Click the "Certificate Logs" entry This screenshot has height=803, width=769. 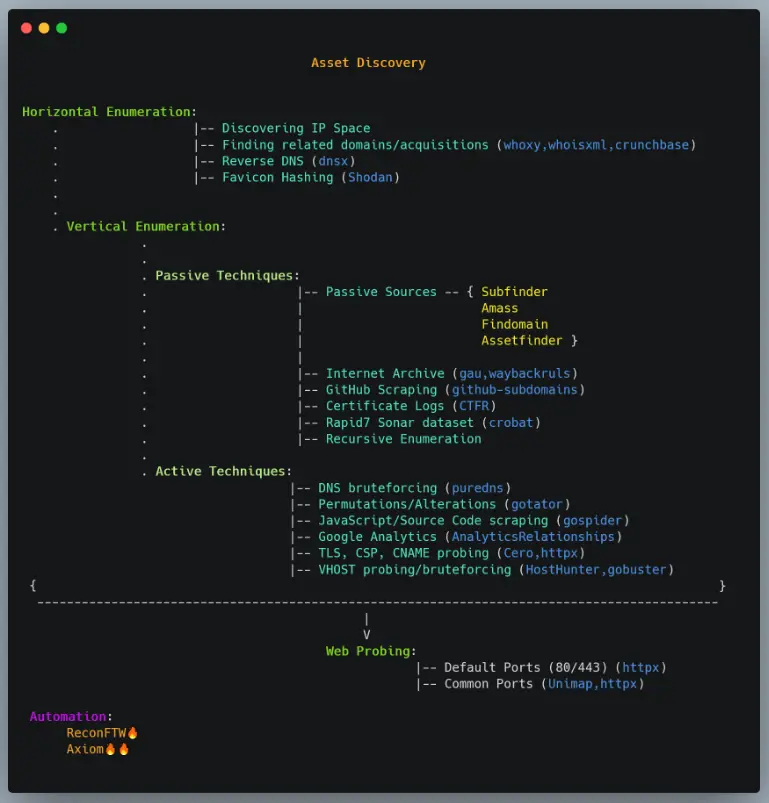click(385, 406)
